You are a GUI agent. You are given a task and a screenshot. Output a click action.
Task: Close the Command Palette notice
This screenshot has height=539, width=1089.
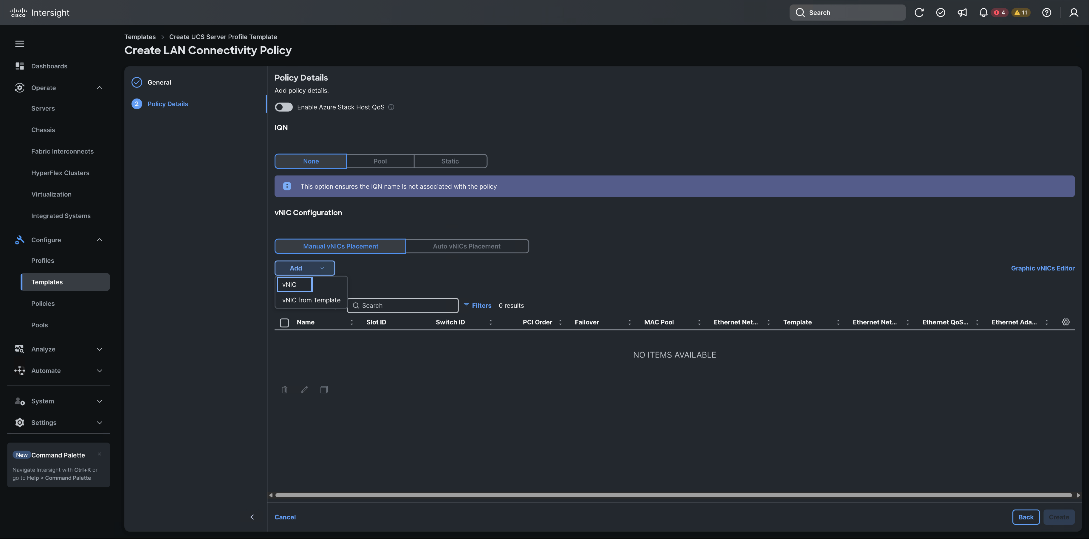(x=99, y=454)
